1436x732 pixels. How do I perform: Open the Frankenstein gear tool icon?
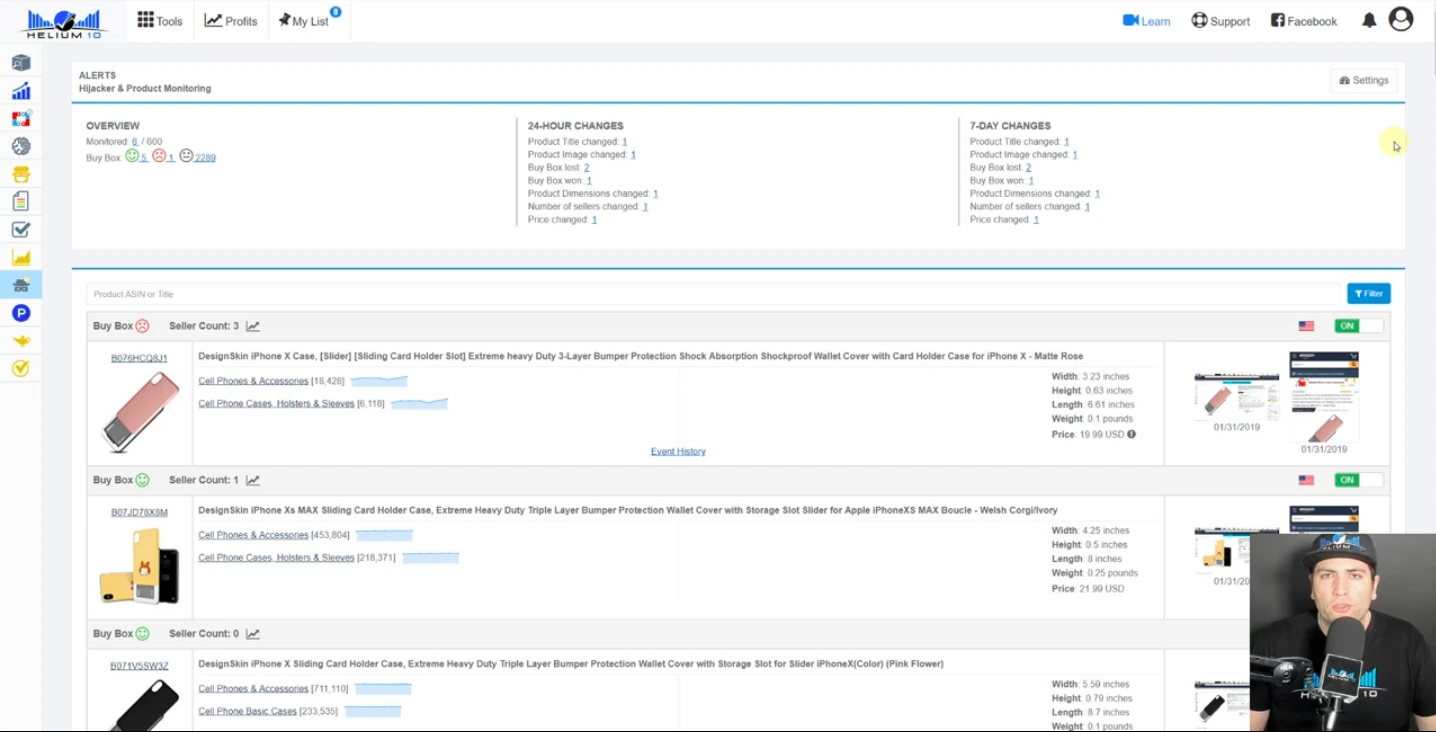tap(22, 146)
